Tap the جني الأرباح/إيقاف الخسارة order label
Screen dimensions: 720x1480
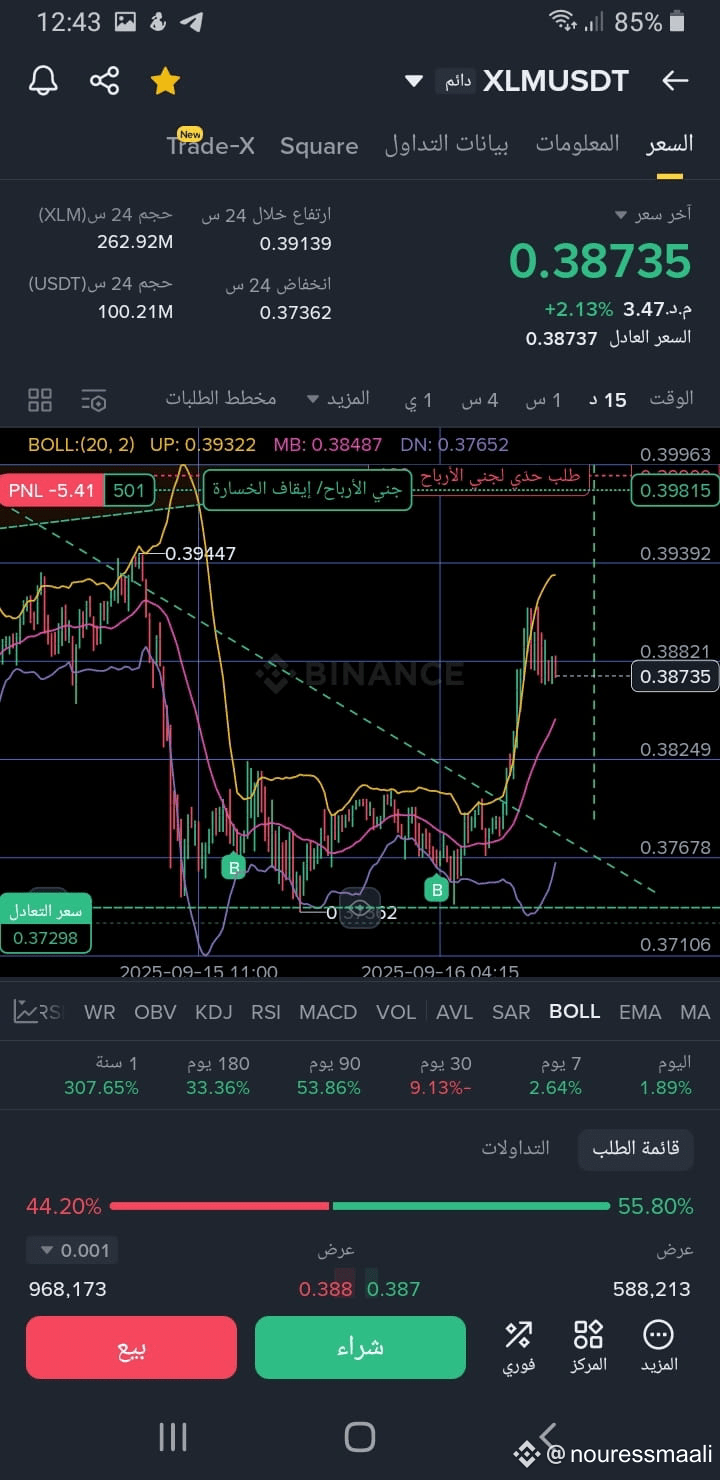point(308,490)
